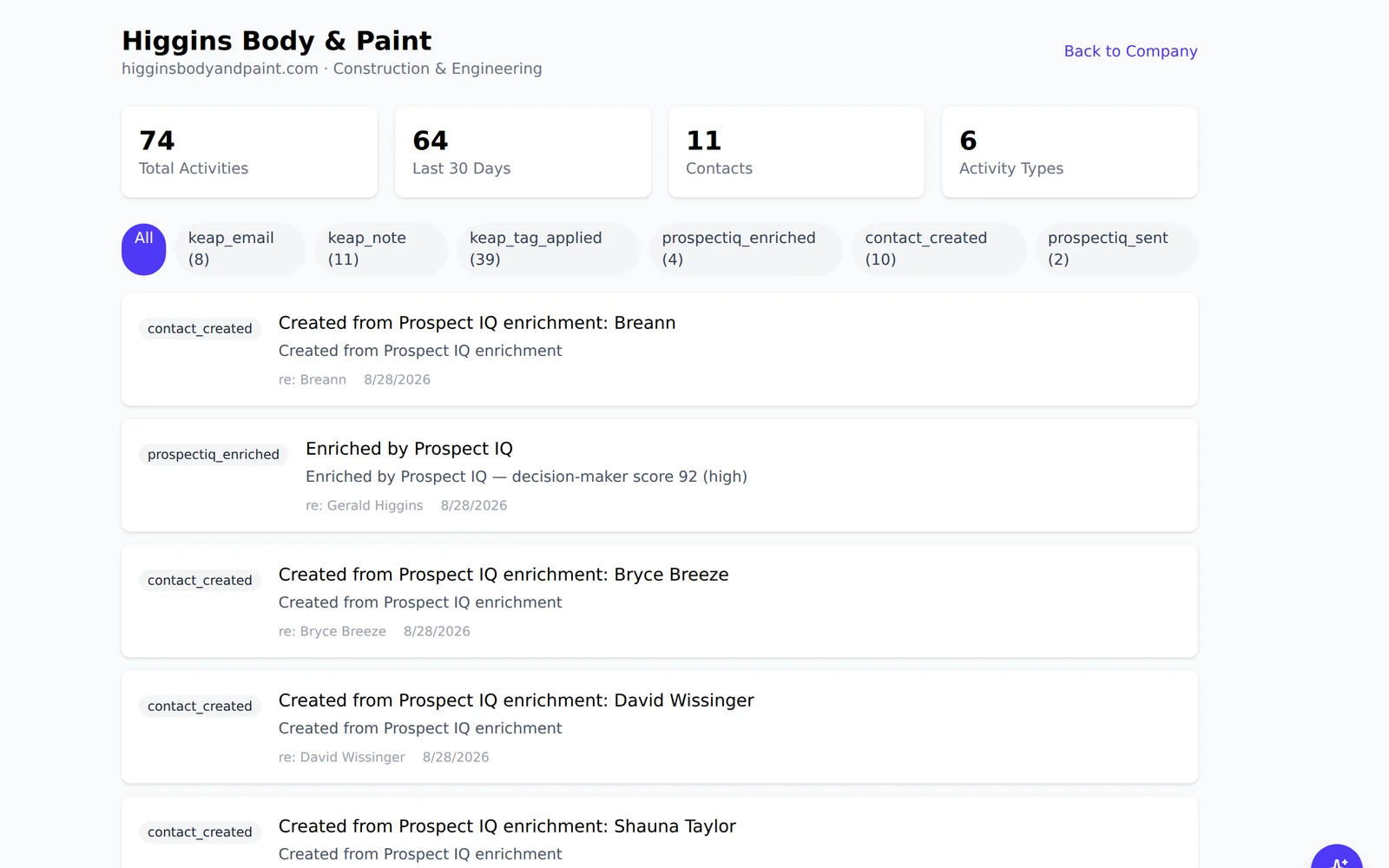Click the 64 Last 30 Days card
Screen dimensions: 1389x868
(523, 152)
